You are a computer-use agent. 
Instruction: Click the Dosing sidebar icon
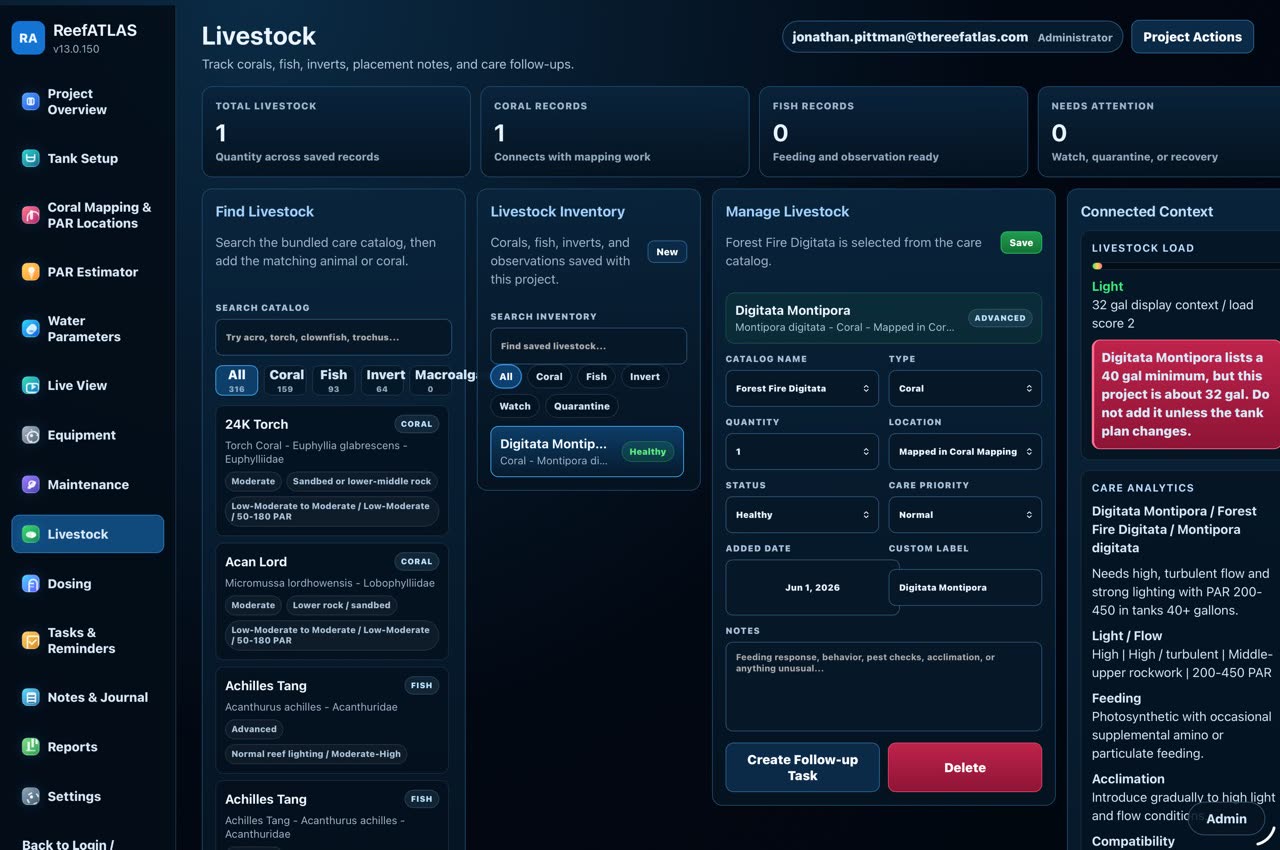tap(31, 583)
